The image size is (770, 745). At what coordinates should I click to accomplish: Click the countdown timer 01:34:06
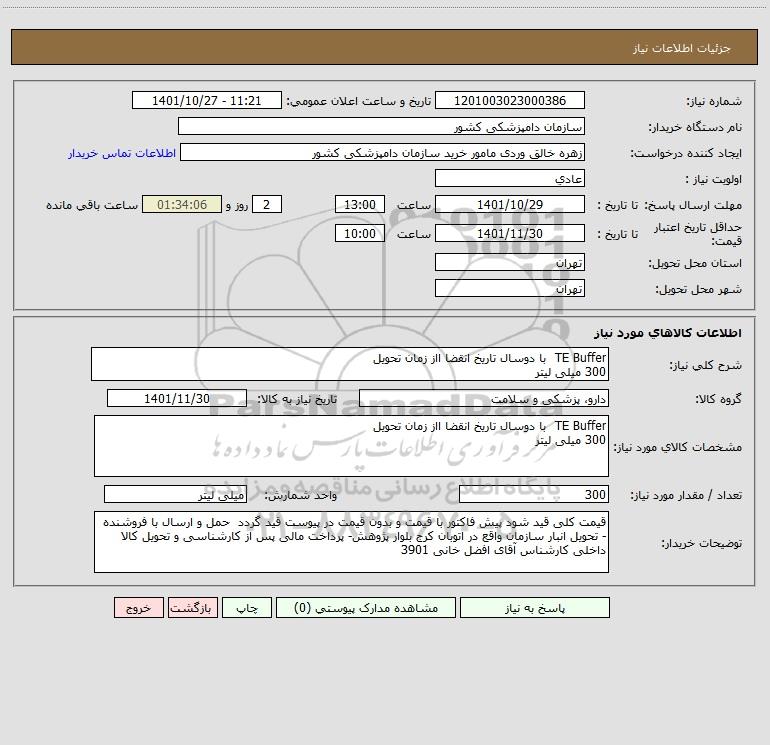(x=182, y=204)
